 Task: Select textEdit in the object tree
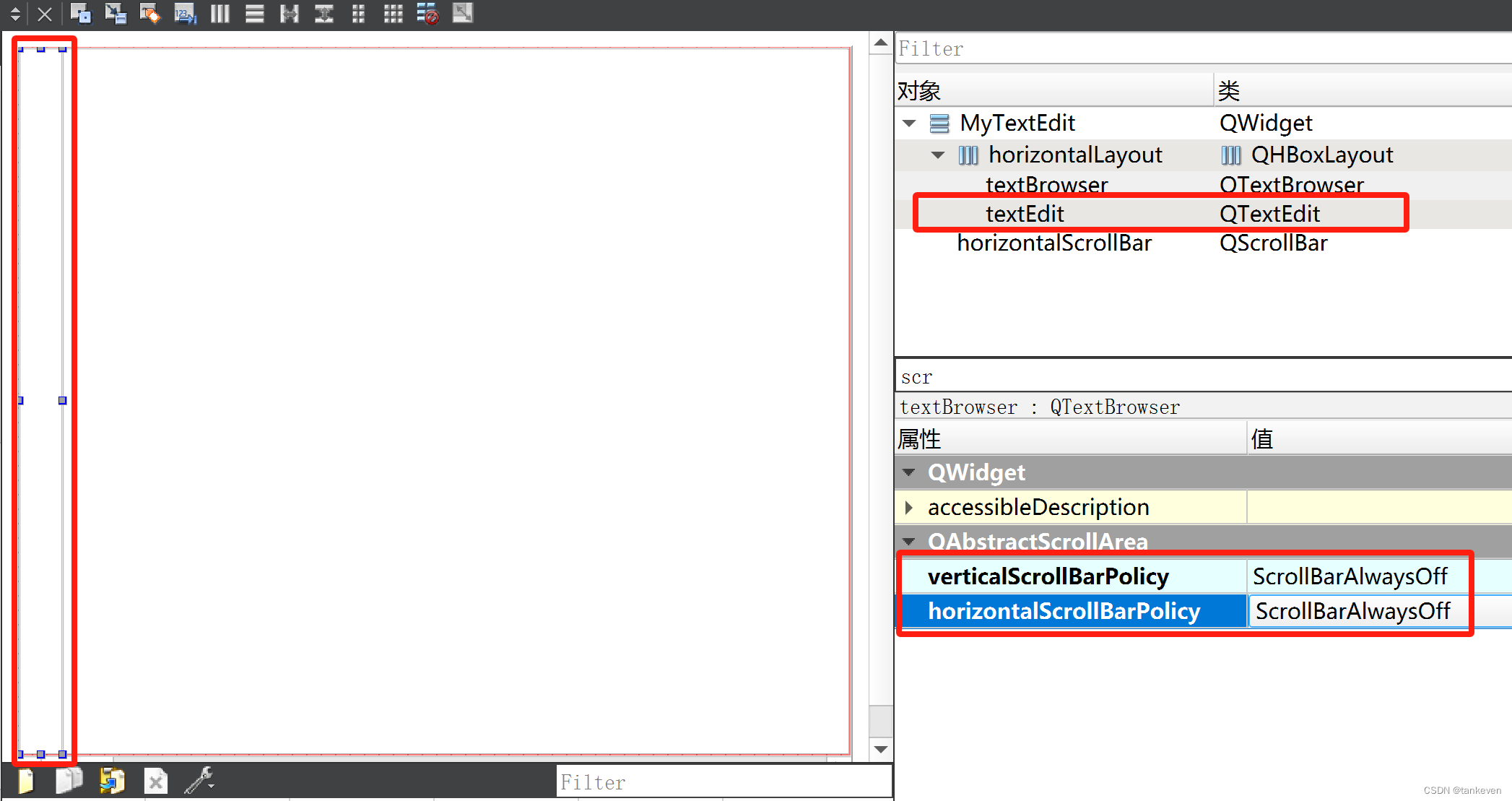[x=1025, y=214]
